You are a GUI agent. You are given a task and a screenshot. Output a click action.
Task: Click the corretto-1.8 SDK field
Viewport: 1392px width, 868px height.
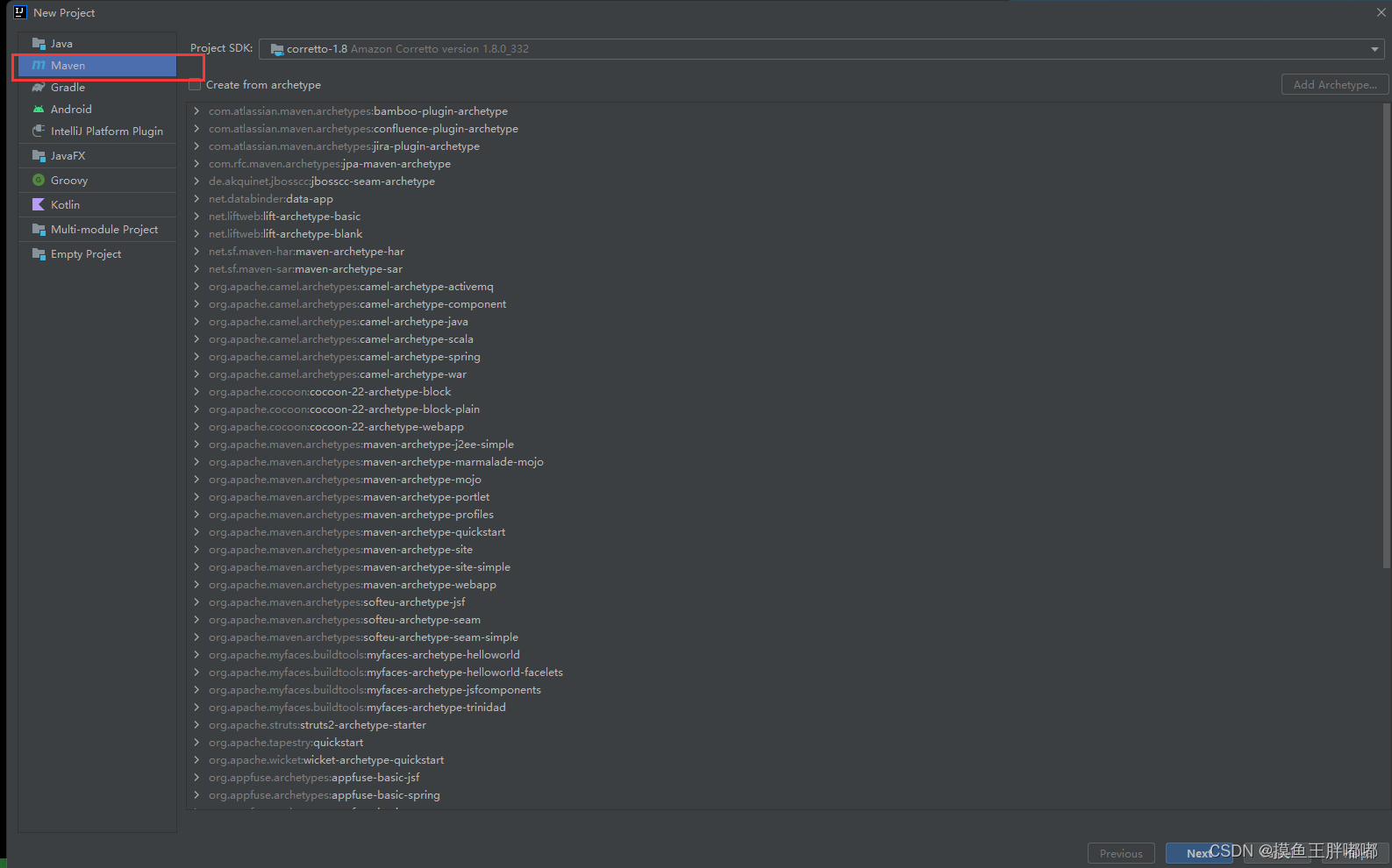pos(821,49)
